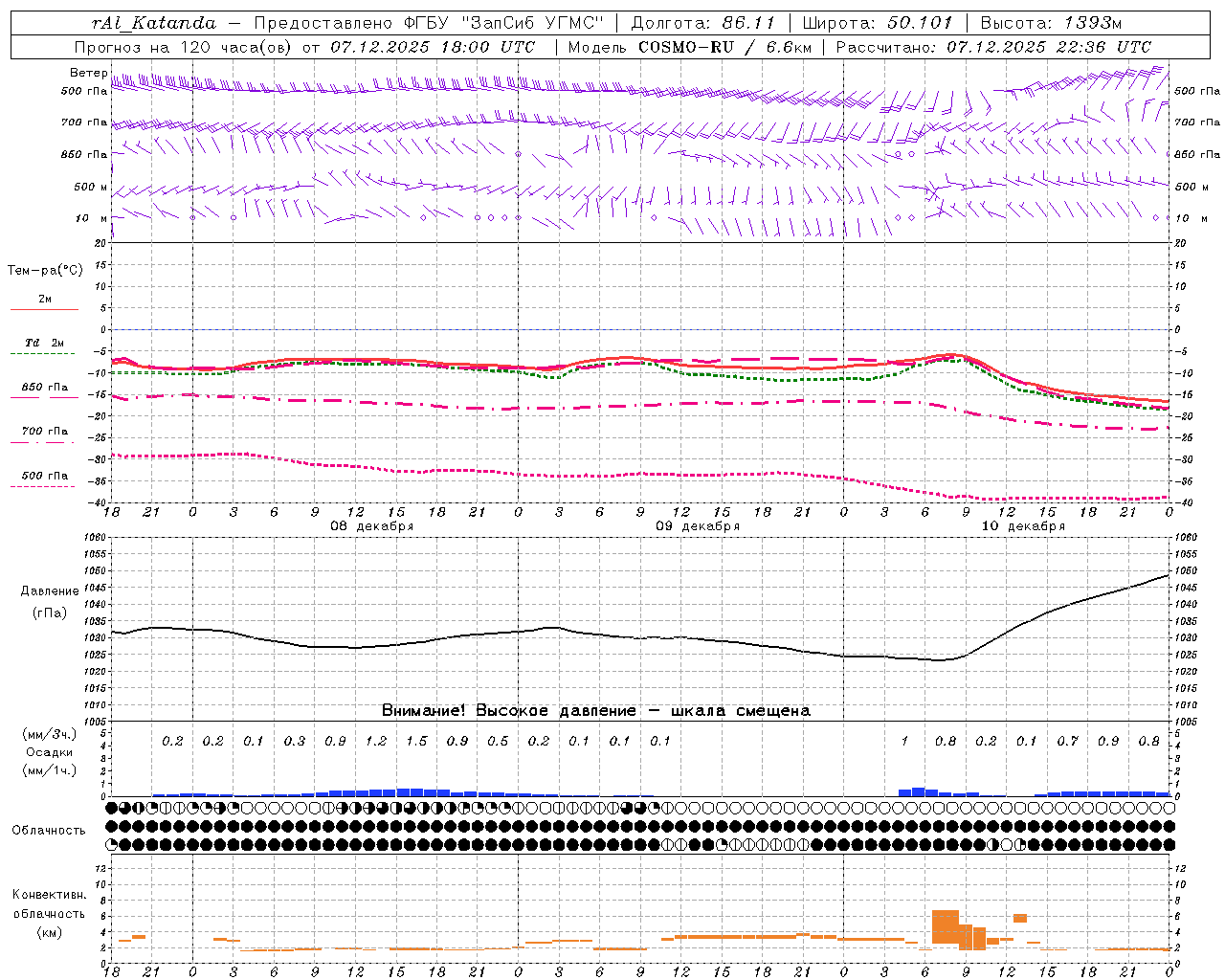Click the 'Td 2м' dew point legend entry
This screenshot has width=1225, height=980.
44,343
